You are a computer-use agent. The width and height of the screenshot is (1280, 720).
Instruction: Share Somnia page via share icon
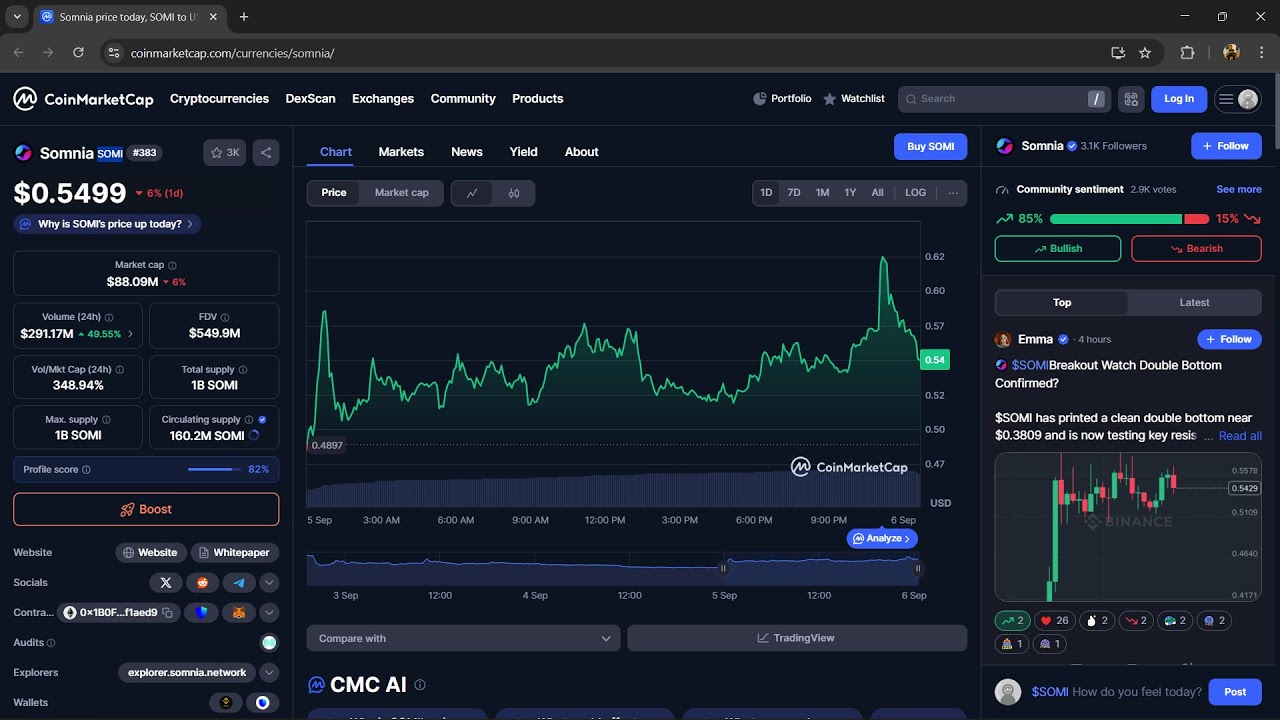(x=266, y=153)
